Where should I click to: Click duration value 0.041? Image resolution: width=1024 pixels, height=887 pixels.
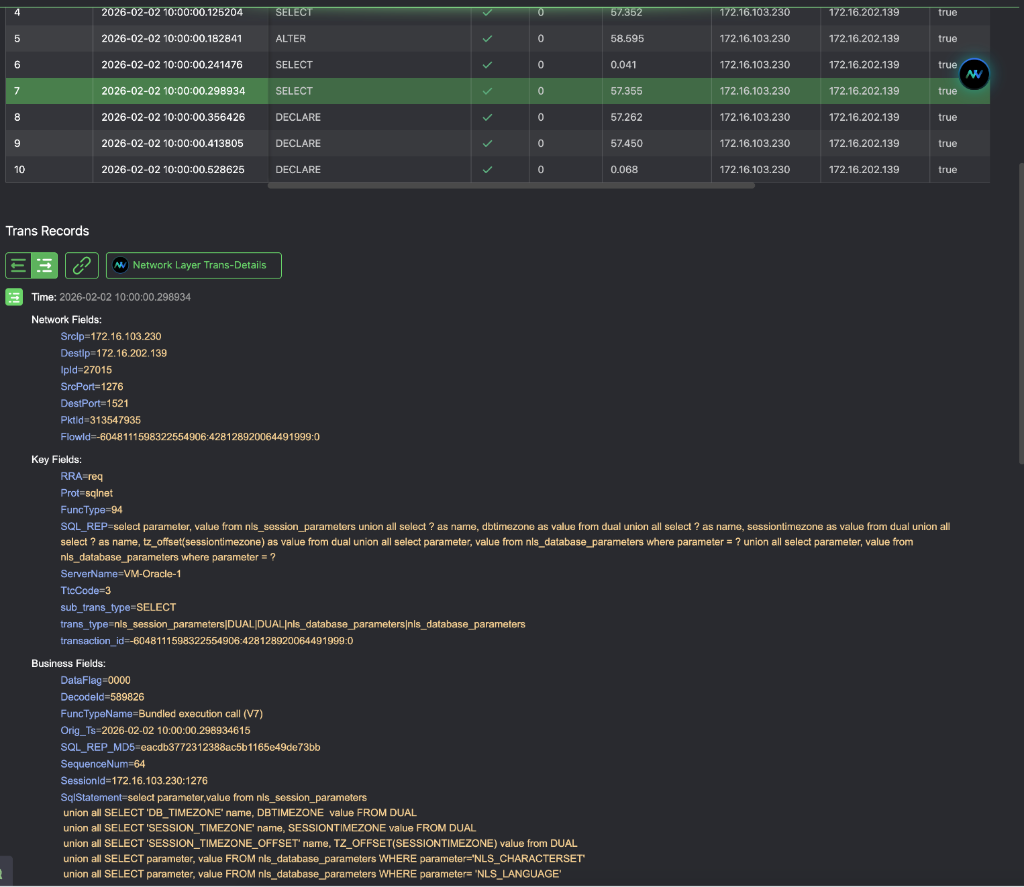click(x=623, y=65)
